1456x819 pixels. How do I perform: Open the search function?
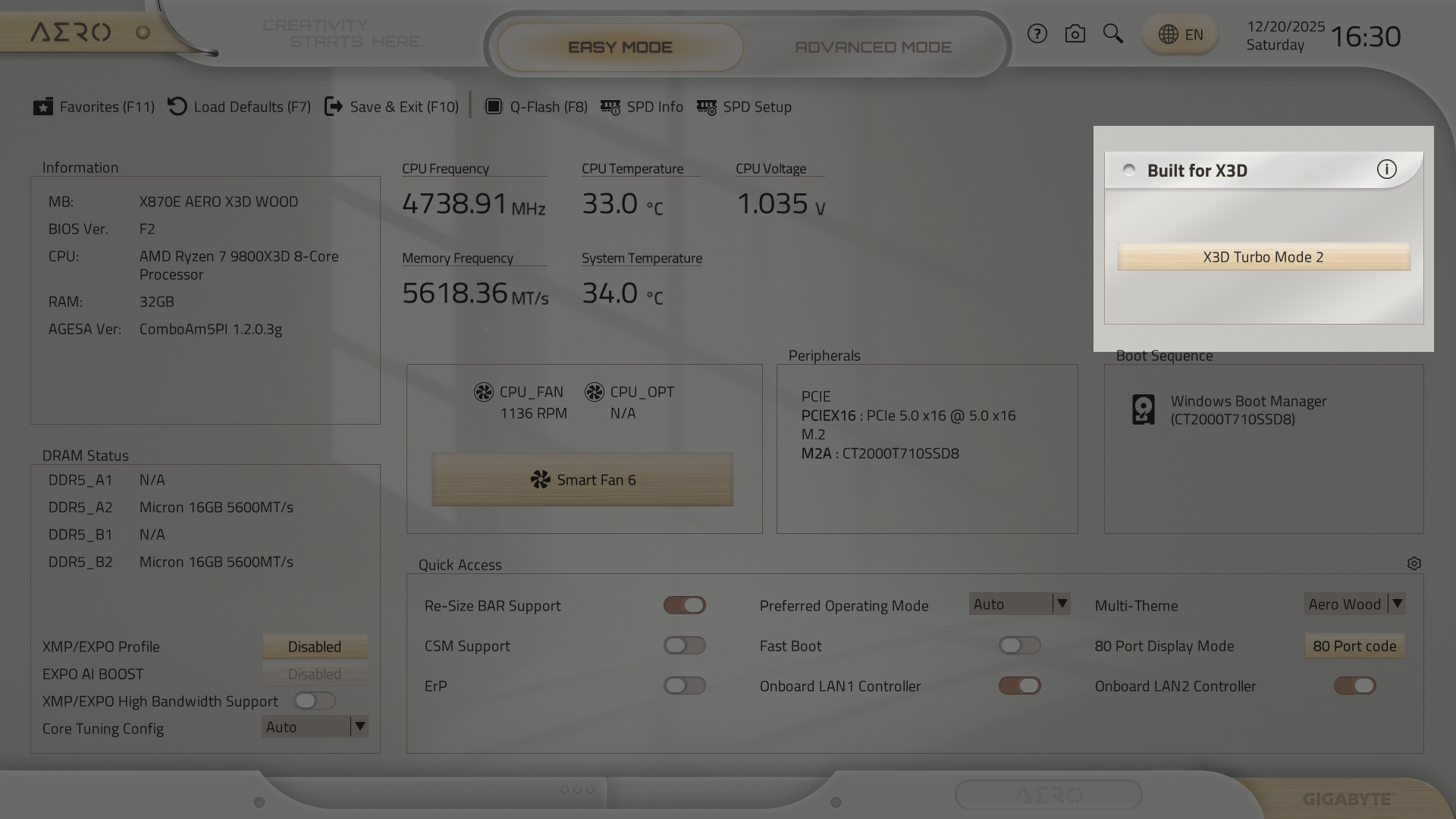[1112, 33]
